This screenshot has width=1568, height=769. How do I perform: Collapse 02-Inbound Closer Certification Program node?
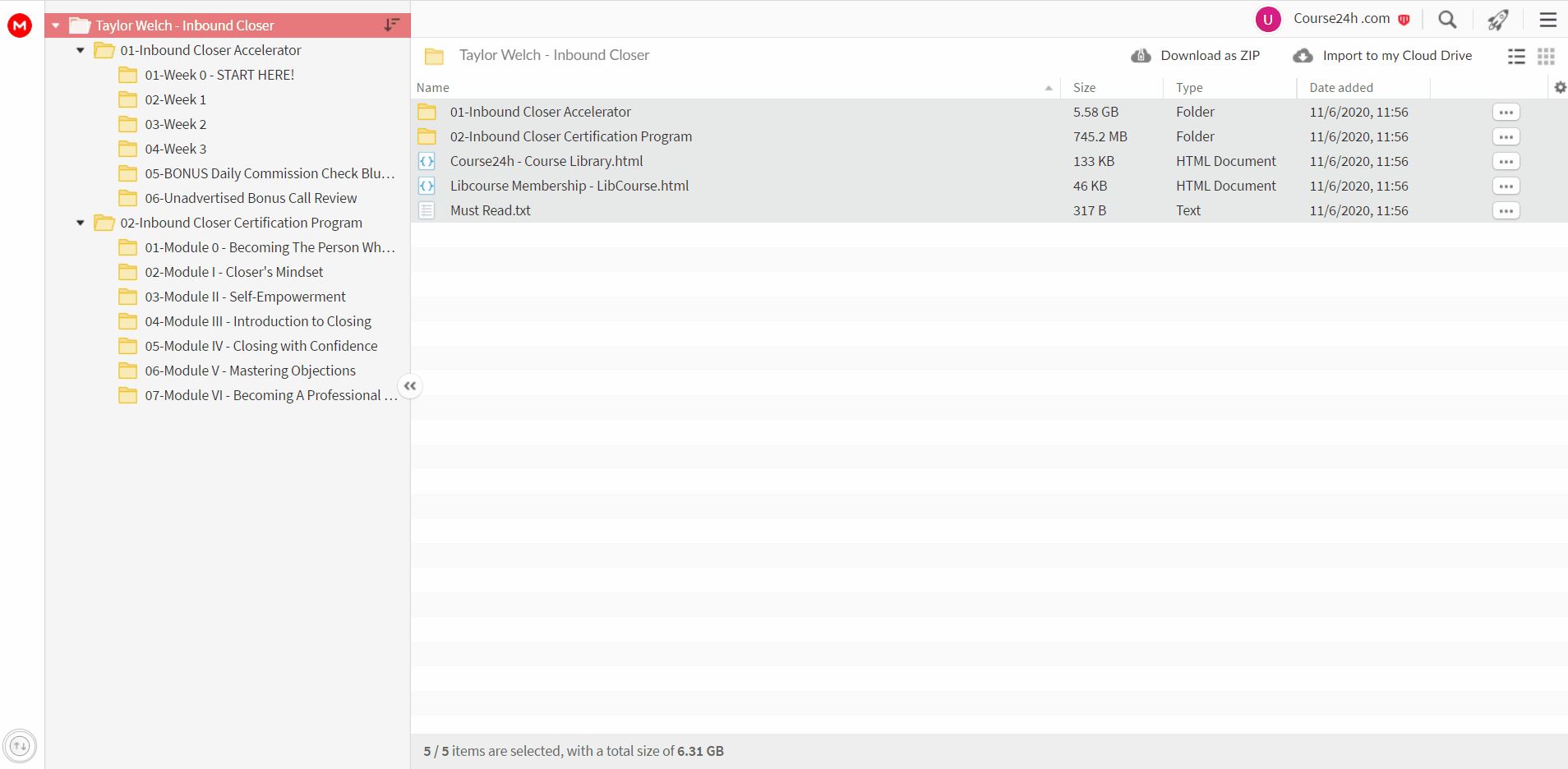point(81,223)
